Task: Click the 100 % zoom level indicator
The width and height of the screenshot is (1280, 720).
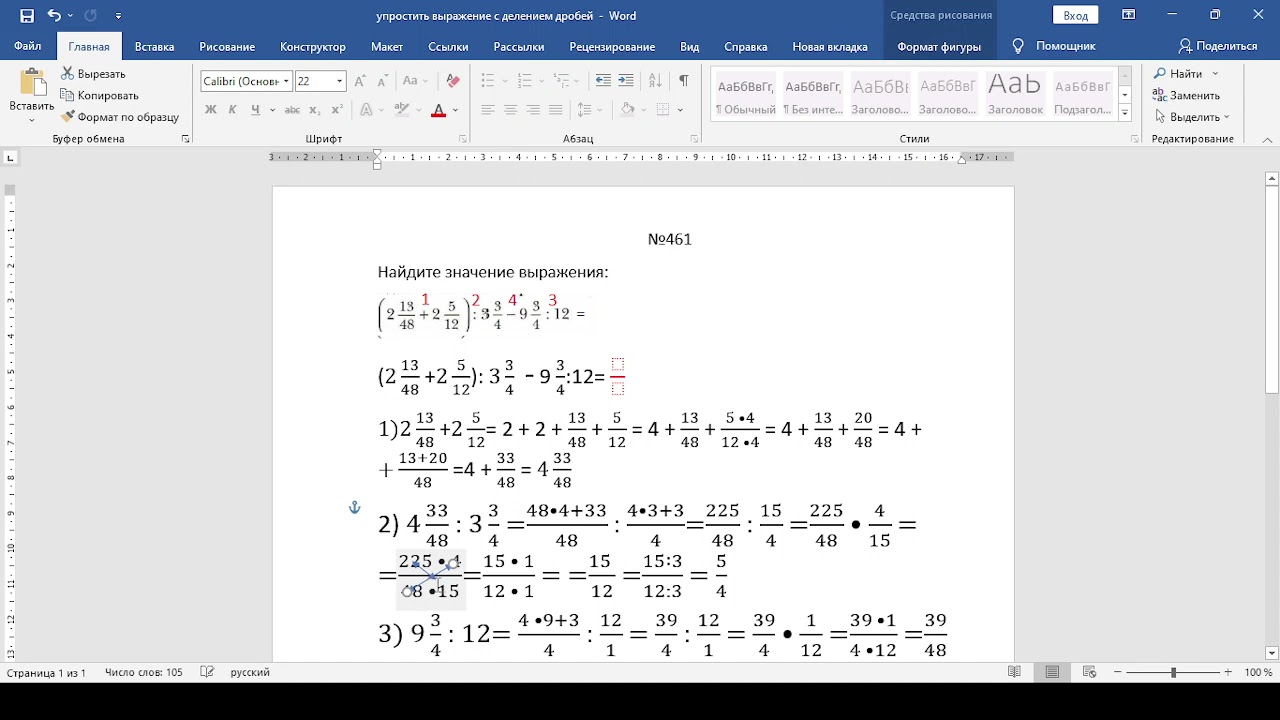Action: tap(1258, 672)
